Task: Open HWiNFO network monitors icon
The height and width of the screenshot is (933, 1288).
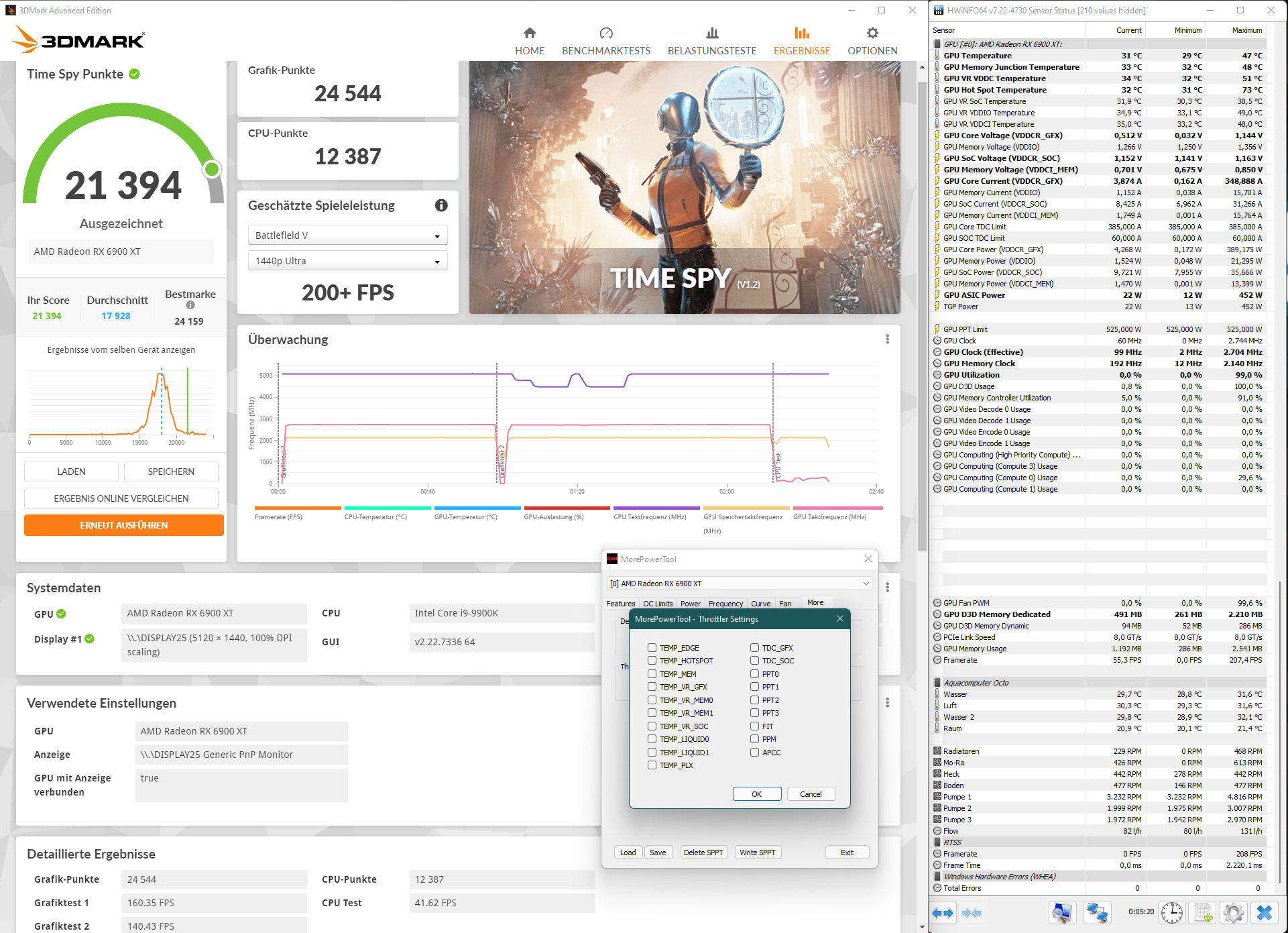Action: click(x=1097, y=913)
